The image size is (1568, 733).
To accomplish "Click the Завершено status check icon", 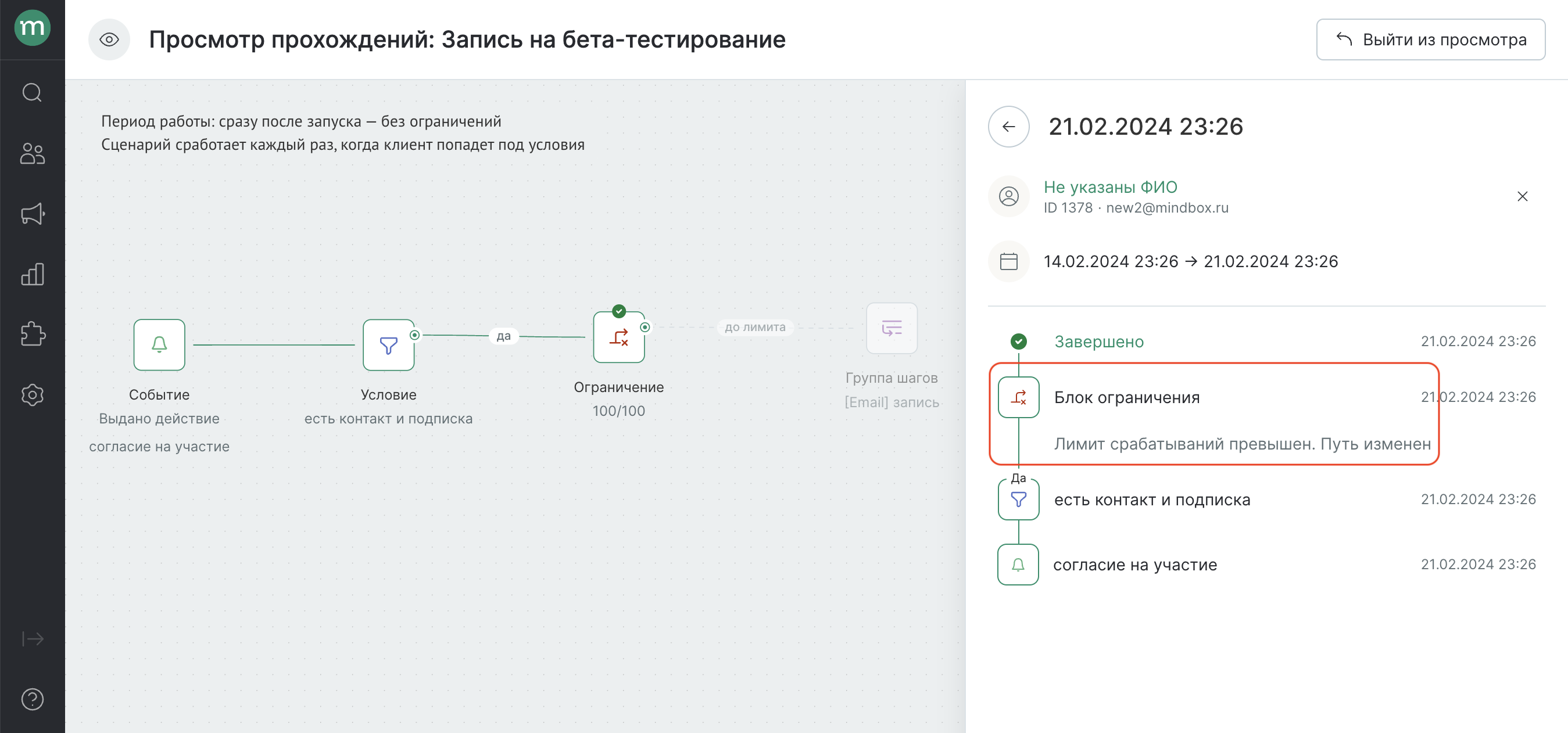I will (x=1018, y=342).
